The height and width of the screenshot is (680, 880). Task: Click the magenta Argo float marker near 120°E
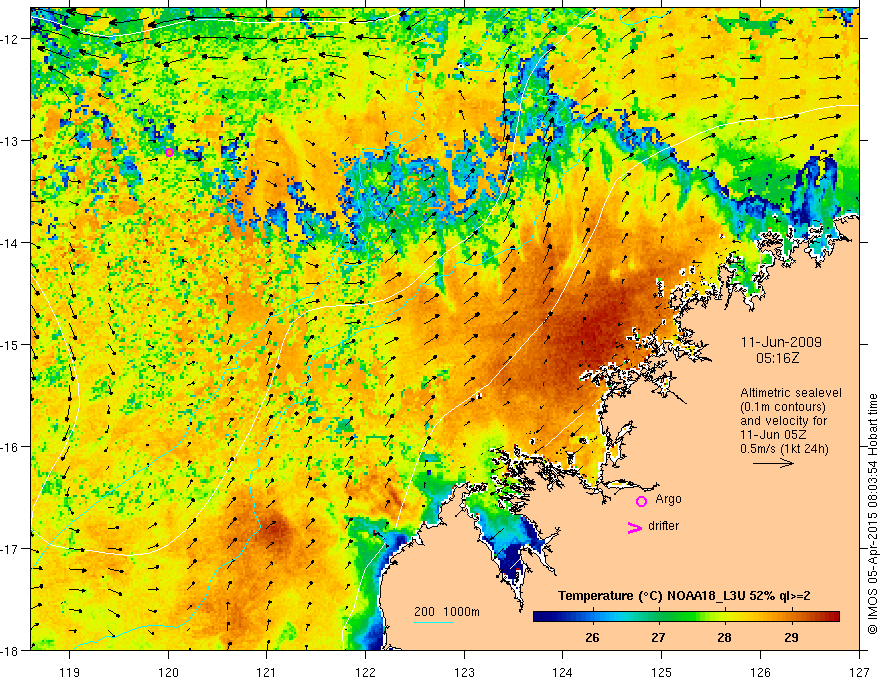pos(169,152)
